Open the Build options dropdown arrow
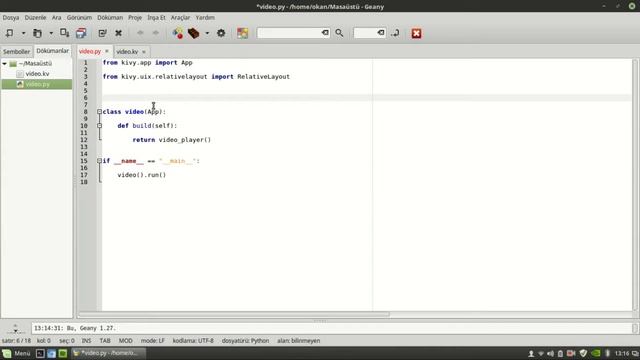 pyautogui.click(x=207, y=33)
